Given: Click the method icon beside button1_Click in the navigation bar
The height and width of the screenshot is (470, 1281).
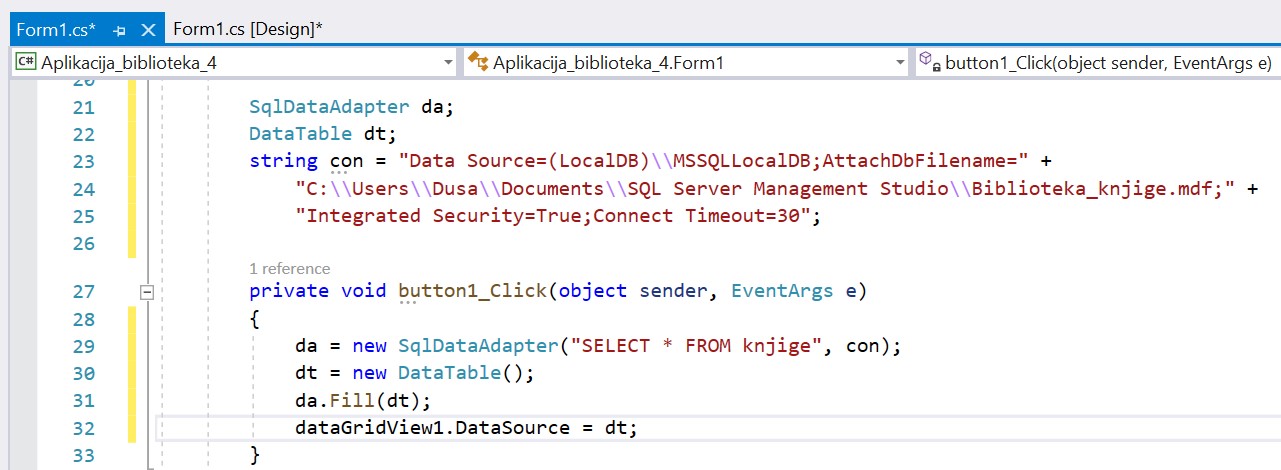Looking at the screenshot, I should (930, 63).
